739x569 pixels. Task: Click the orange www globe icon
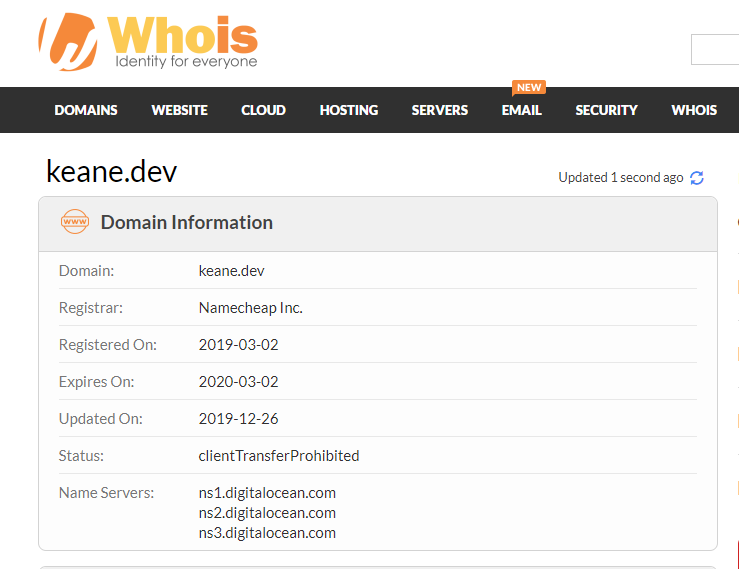(x=74, y=222)
